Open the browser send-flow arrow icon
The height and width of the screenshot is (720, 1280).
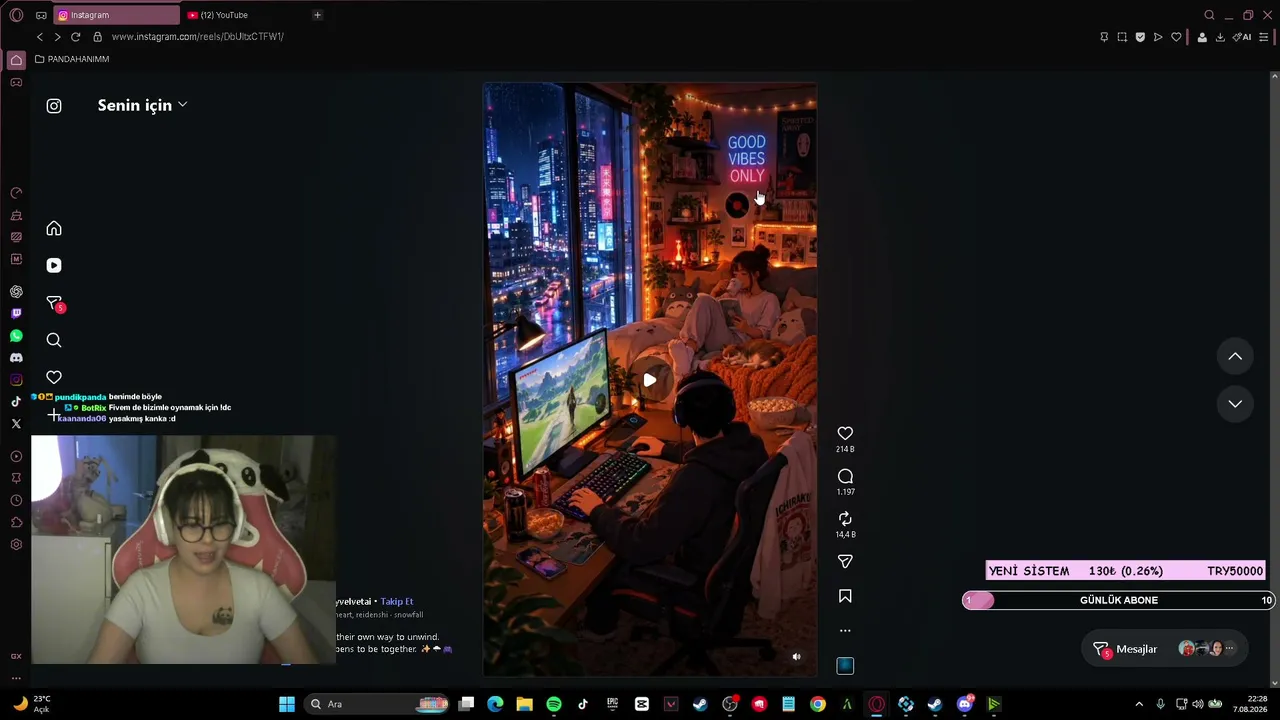pyautogui.click(x=1158, y=37)
